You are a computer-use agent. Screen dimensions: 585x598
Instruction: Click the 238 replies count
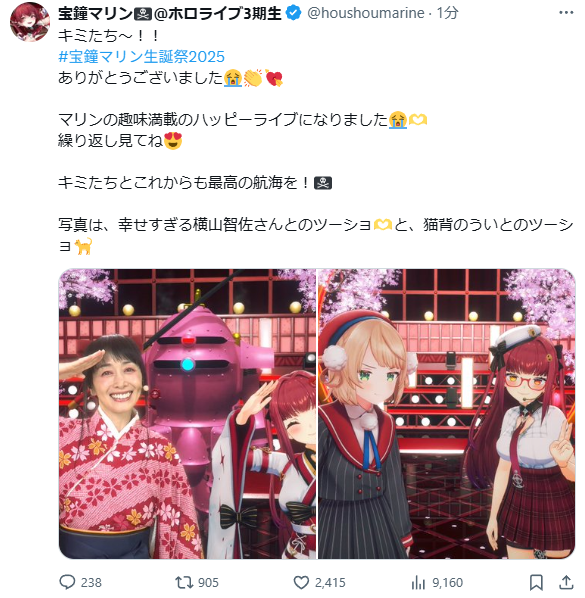91,583
